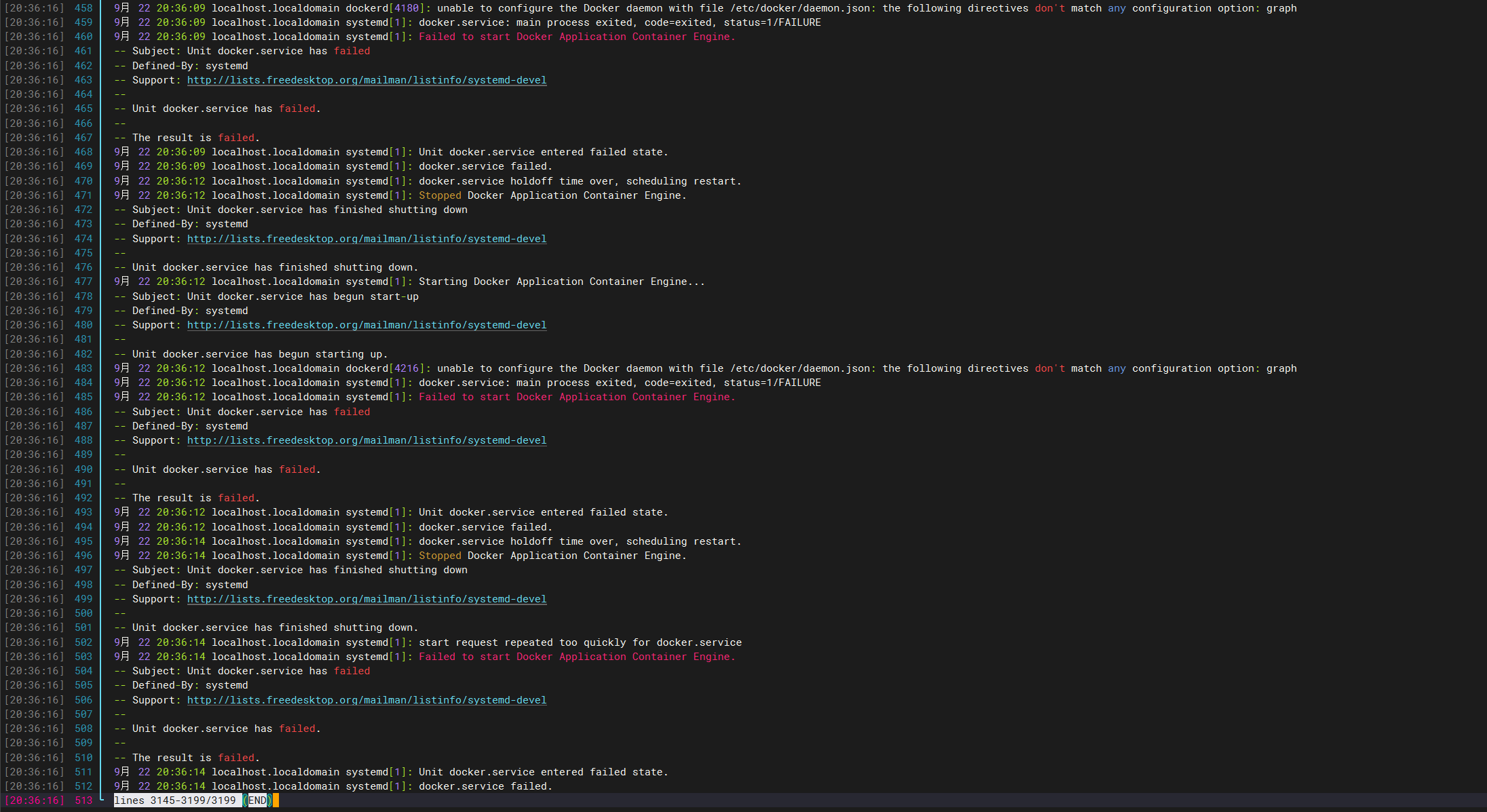Click orange 'Stopped' on line 496

tap(440, 556)
